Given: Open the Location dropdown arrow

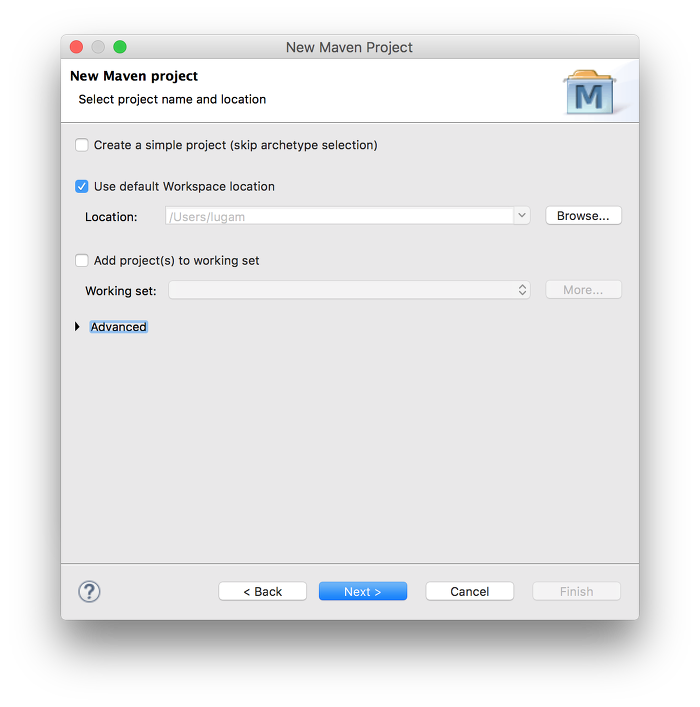Looking at the screenshot, I should click(522, 216).
